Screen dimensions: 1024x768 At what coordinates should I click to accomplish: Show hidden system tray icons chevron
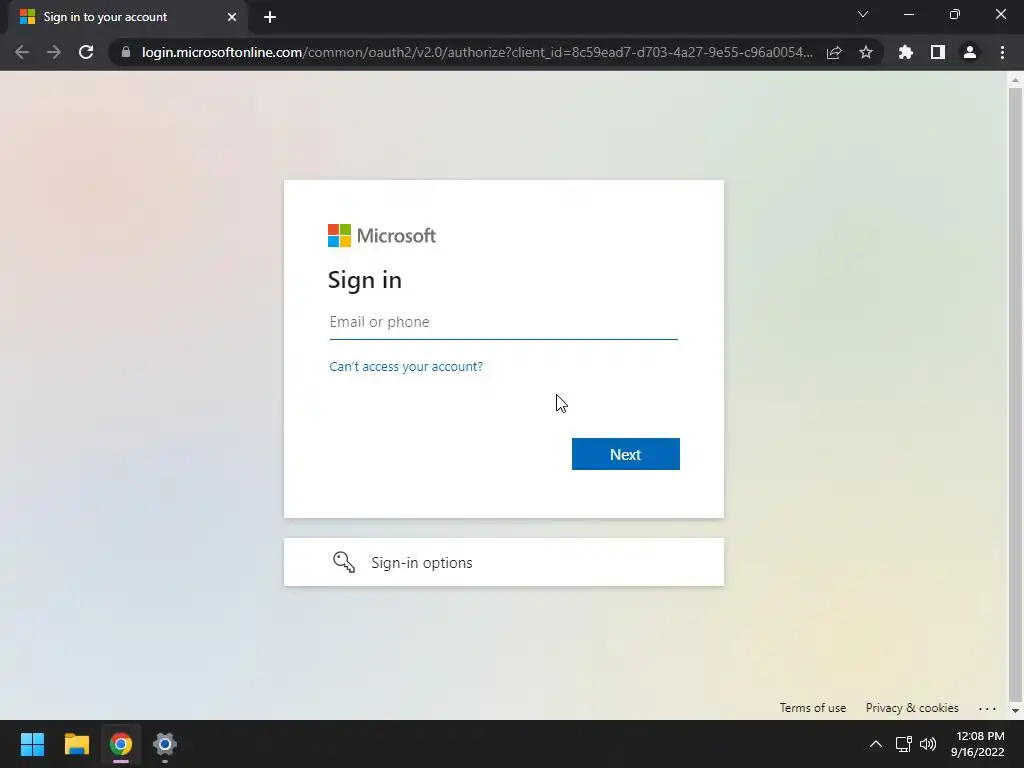(x=876, y=744)
